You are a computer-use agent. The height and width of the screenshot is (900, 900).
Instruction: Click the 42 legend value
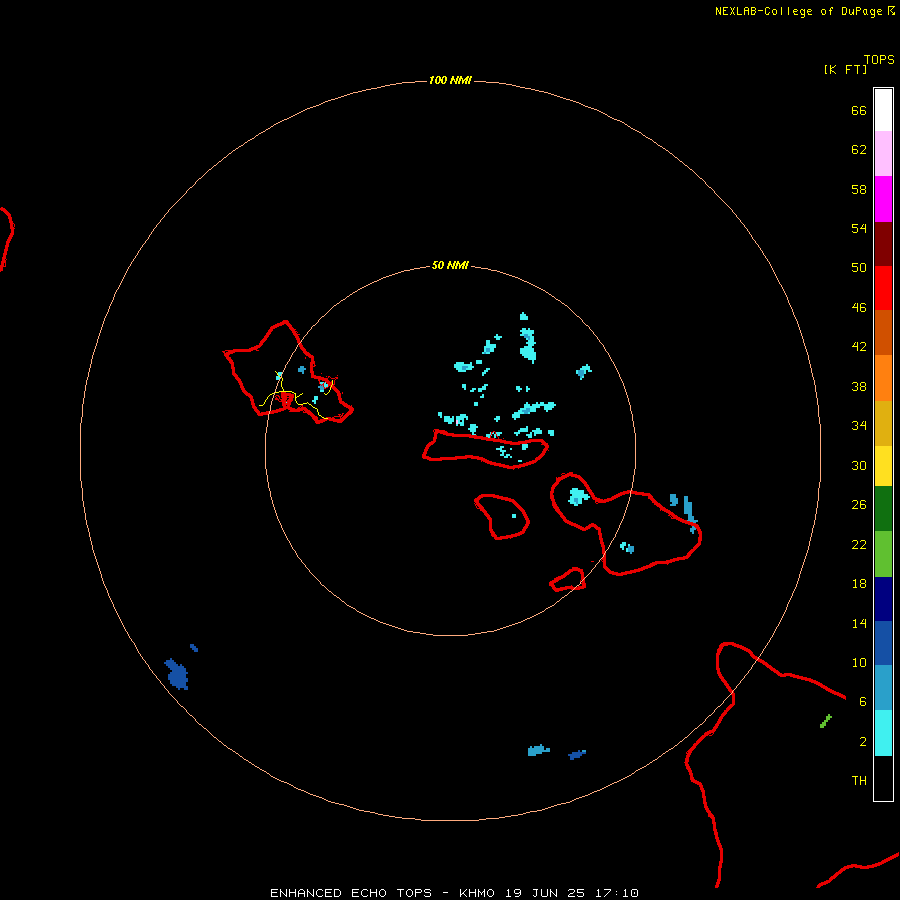[x=859, y=347]
